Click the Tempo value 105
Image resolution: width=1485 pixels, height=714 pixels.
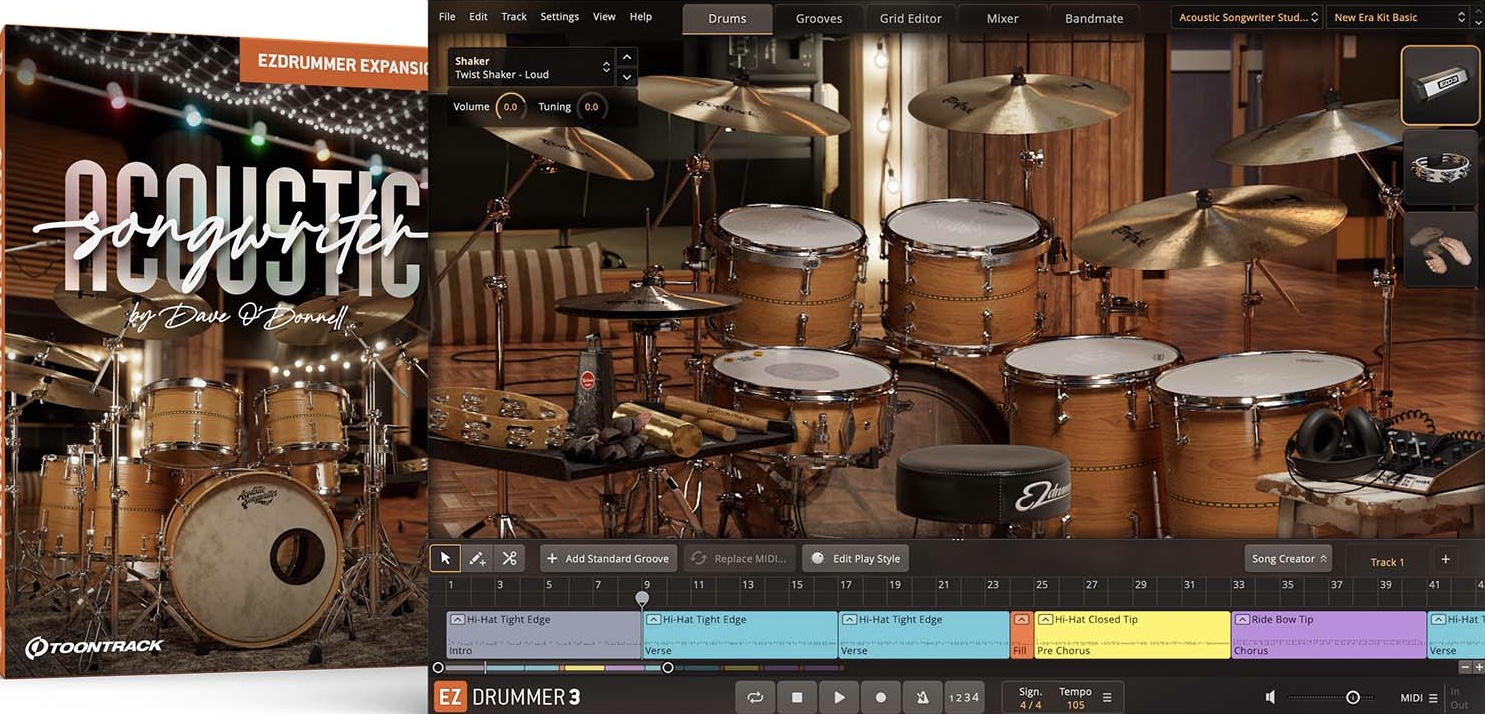(1075, 705)
